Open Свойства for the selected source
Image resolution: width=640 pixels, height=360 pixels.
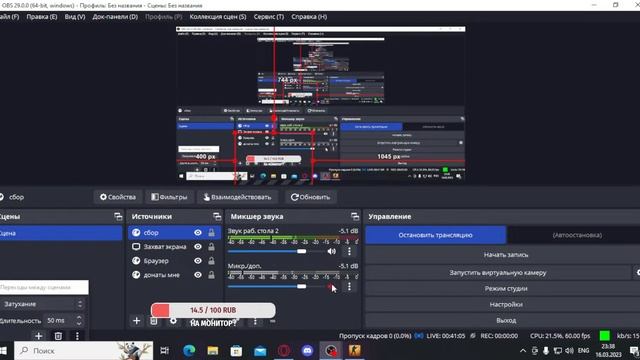118,197
